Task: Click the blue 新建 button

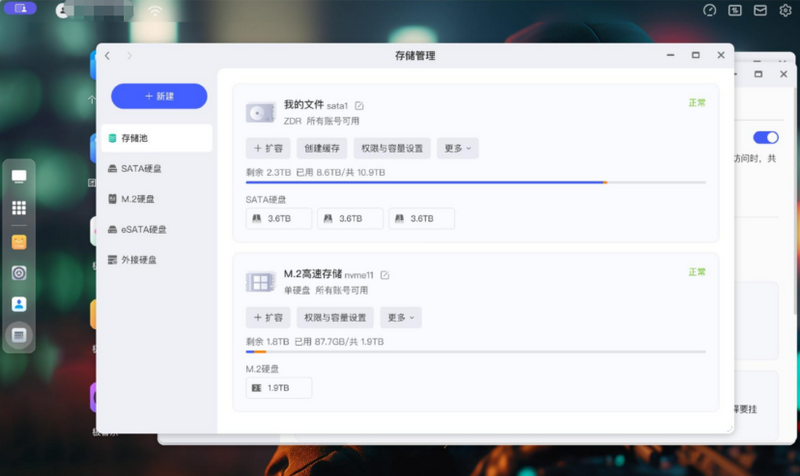Action: pos(159,96)
